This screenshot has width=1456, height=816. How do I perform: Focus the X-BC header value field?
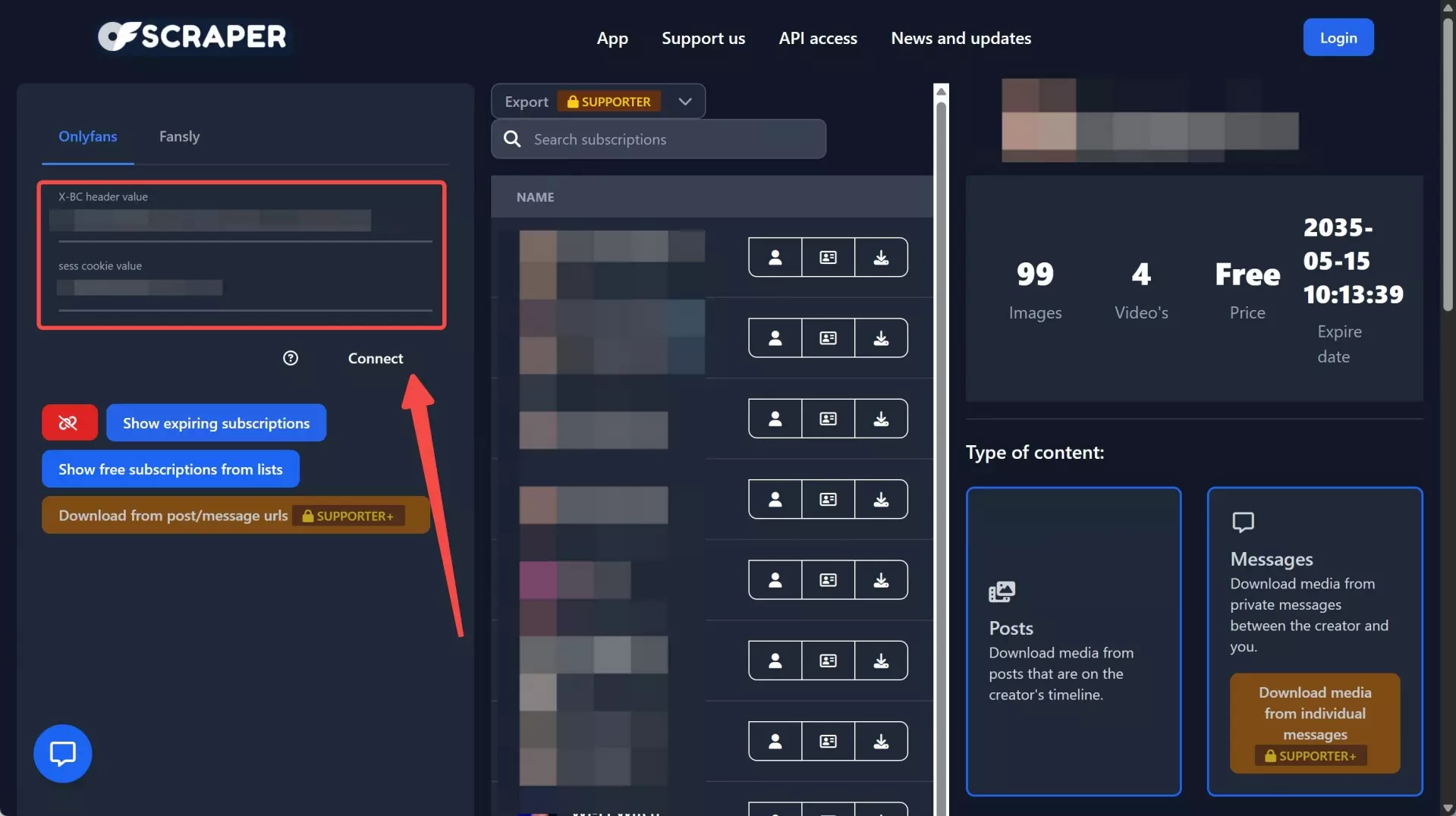click(245, 220)
